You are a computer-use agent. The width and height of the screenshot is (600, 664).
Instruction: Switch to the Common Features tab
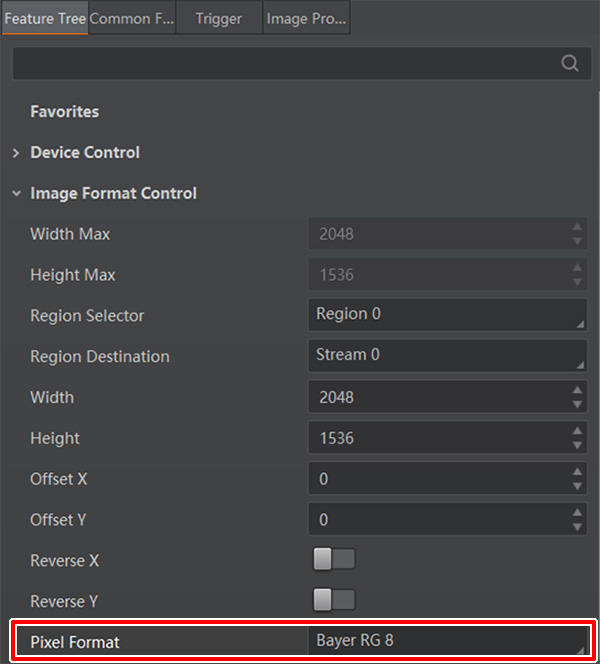tap(132, 18)
